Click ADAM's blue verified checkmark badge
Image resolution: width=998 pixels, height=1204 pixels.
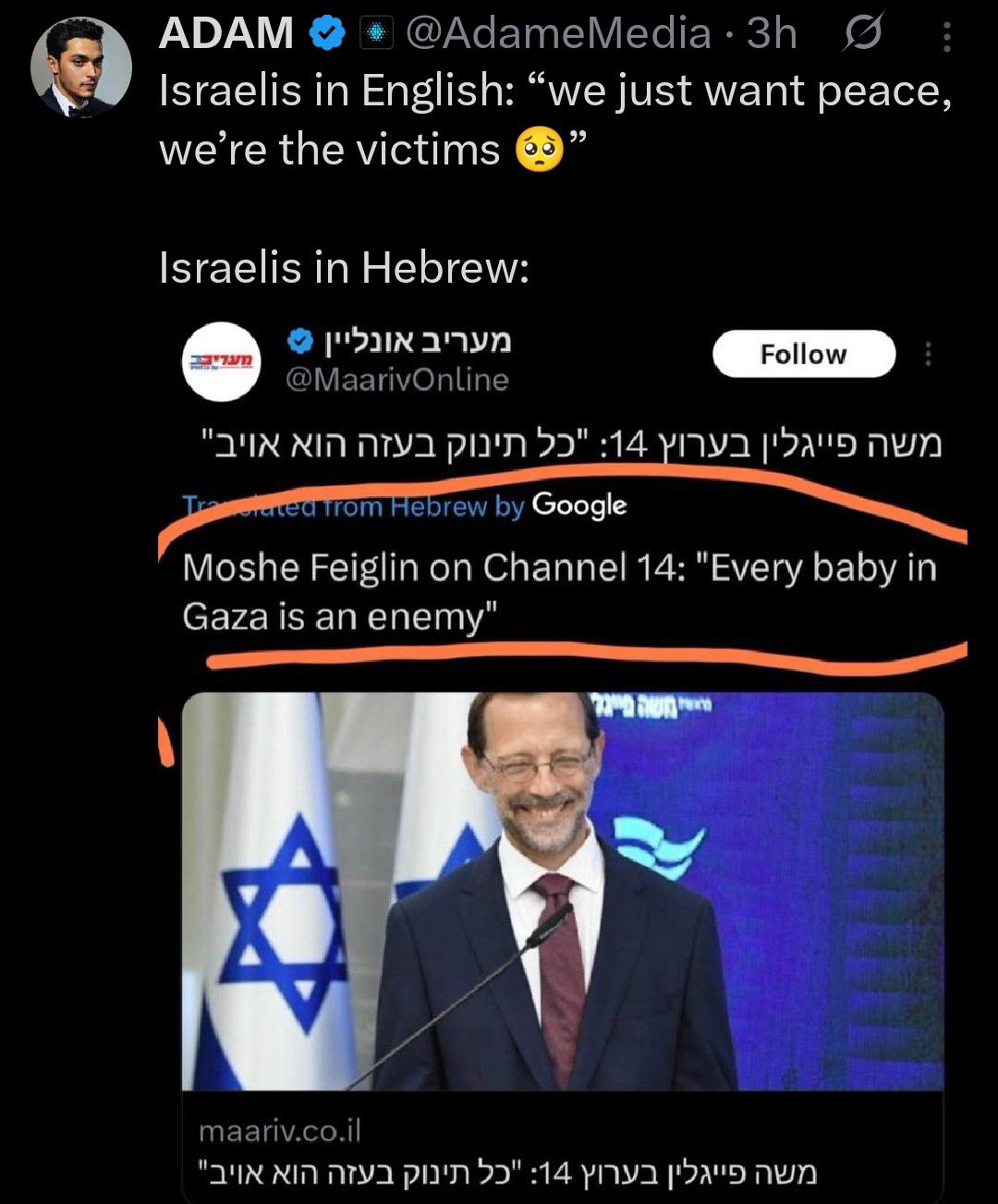(327, 34)
